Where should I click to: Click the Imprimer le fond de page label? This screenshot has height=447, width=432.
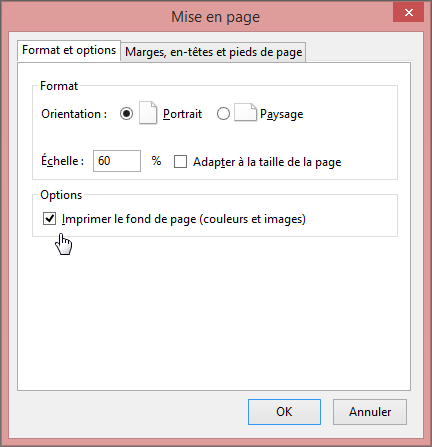pos(184,219)
